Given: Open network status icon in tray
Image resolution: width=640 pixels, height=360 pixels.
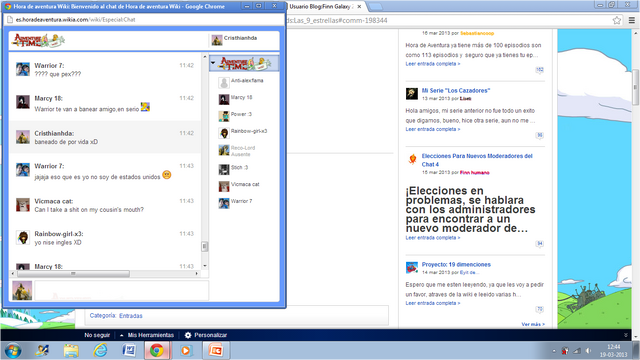Looking at the screenshot, I should pos(577,351).
